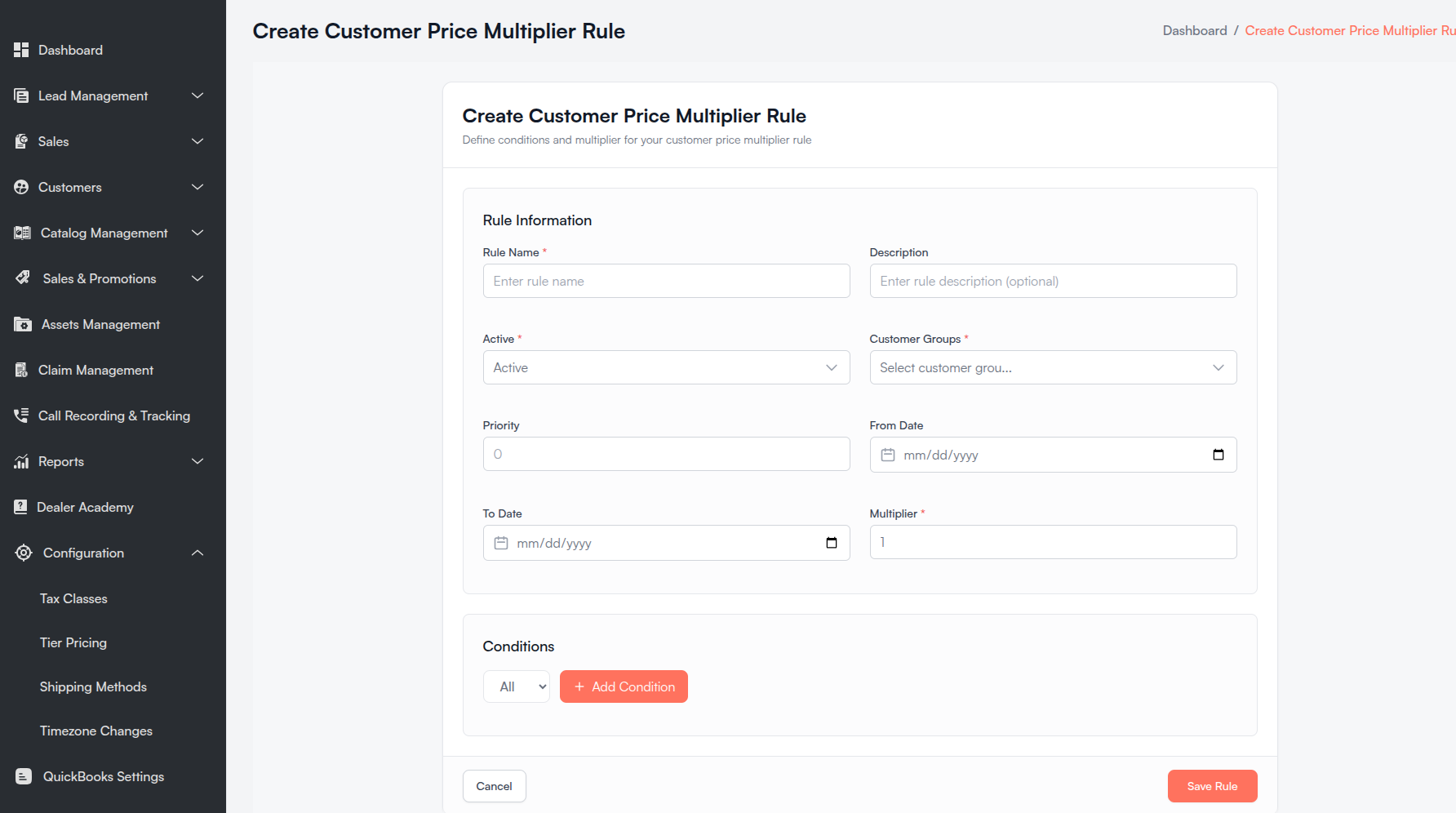The height and width of the screenshot is (813, 1456).
Task: Open Shipping Methods submenu item
Action: pyautogui.click(x=93, y=686)
